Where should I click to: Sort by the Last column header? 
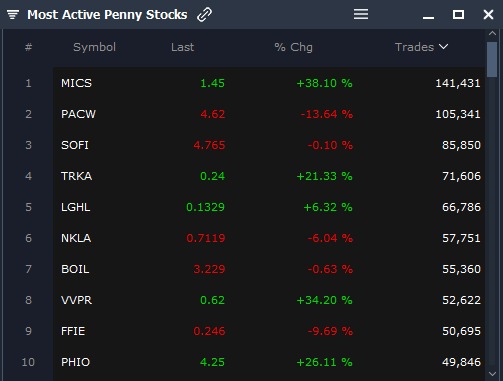pos(182,47)
